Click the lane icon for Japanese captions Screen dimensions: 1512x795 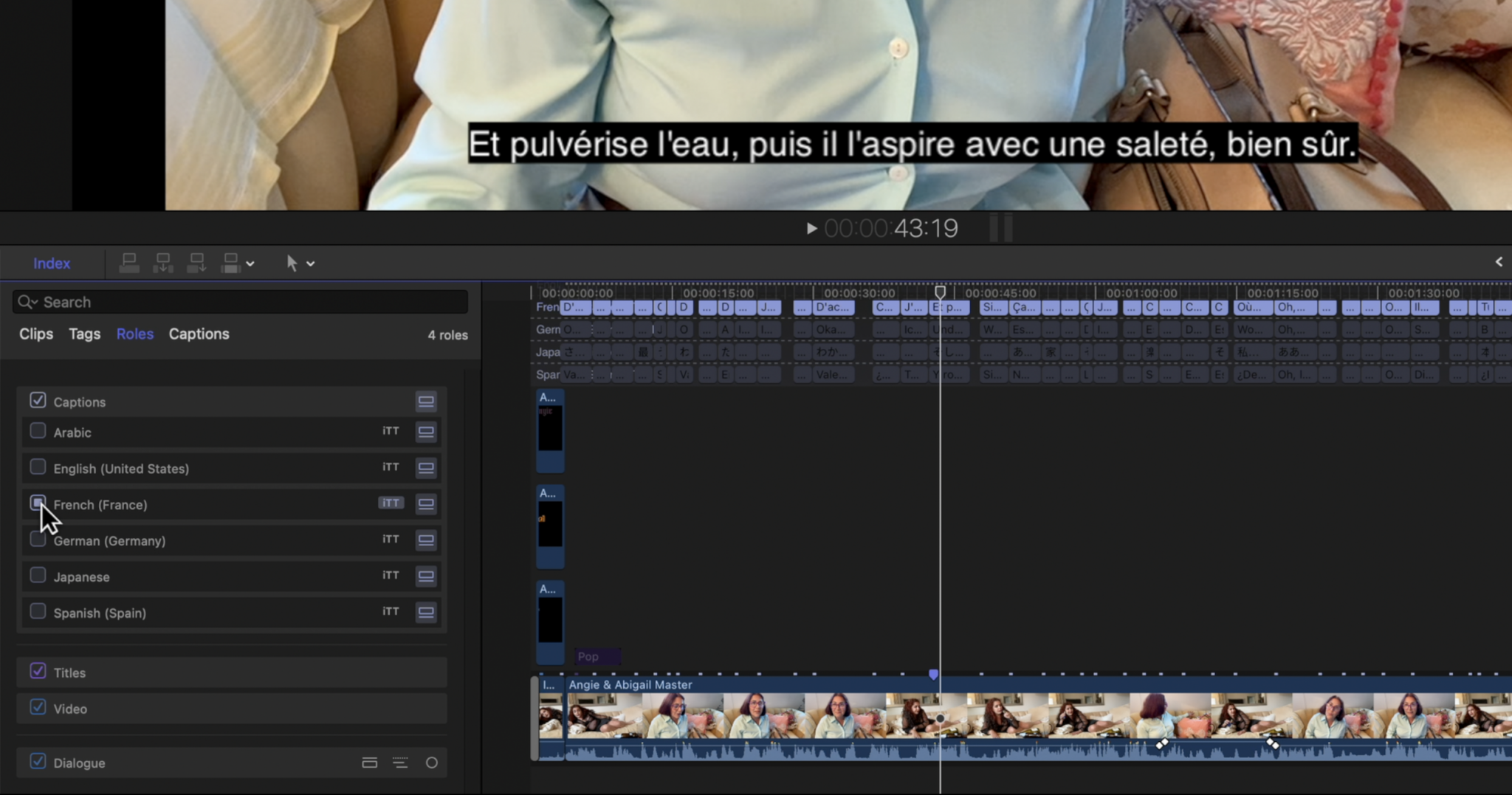point(426,577)
